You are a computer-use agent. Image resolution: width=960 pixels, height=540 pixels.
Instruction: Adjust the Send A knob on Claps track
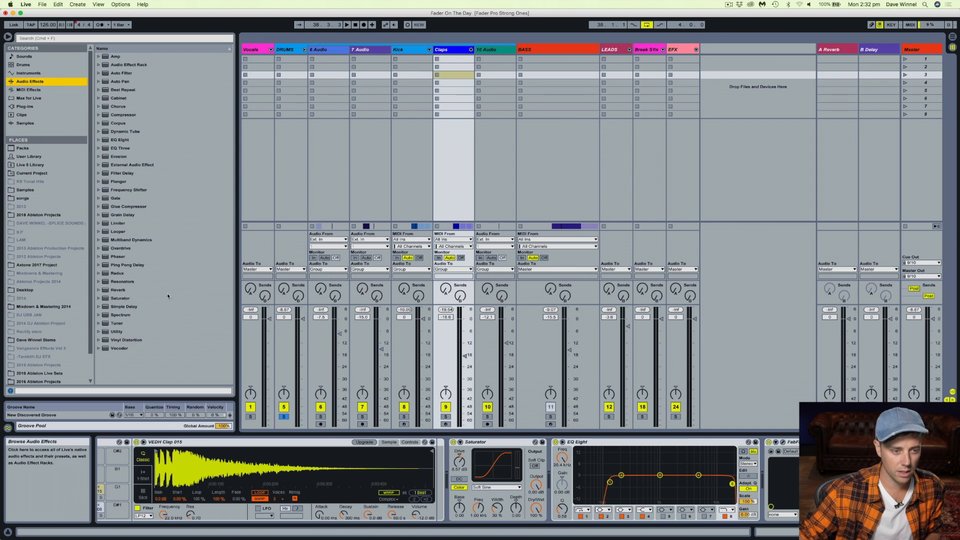(445, 288)
